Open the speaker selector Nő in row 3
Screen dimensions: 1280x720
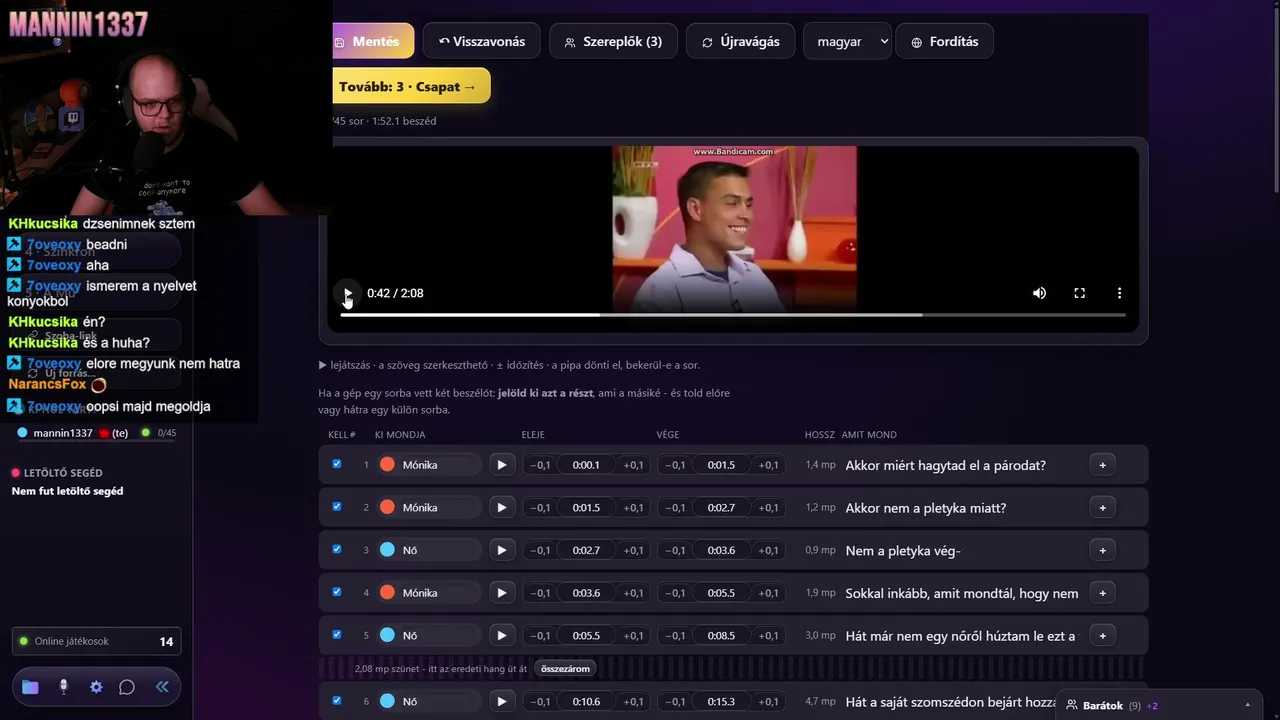click(429, 550)
